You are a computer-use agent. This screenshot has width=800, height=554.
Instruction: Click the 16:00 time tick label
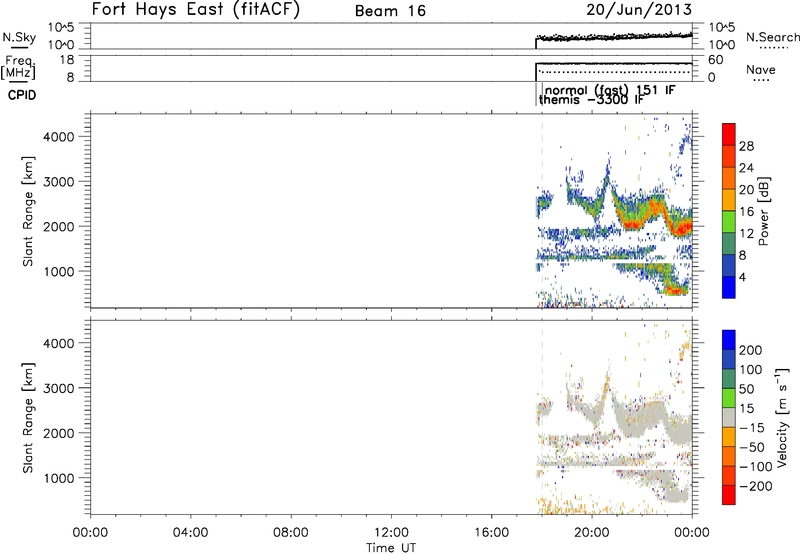(x=491, y=533)
